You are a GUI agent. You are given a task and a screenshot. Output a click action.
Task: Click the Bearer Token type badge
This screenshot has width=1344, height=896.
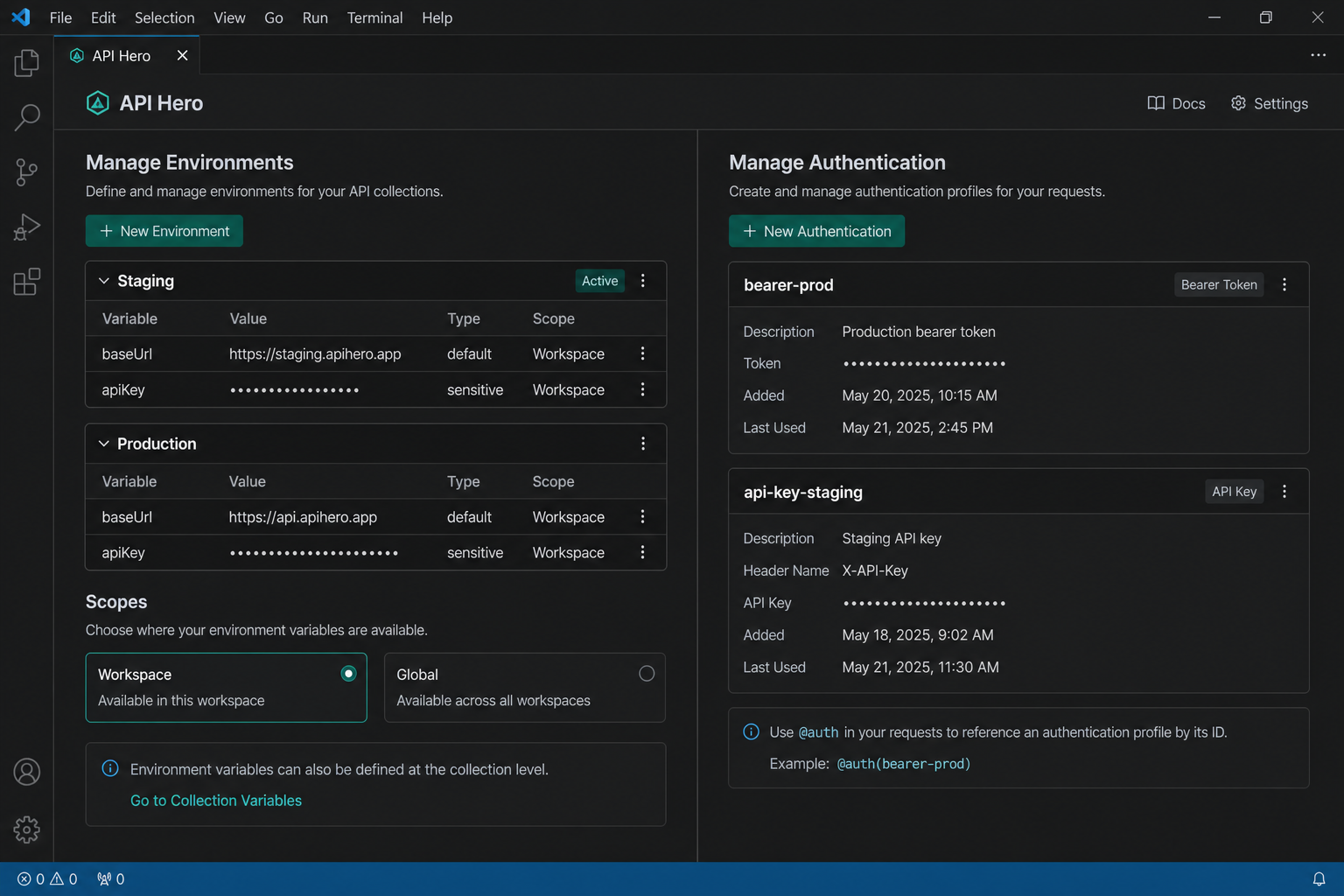point(1219,284)
